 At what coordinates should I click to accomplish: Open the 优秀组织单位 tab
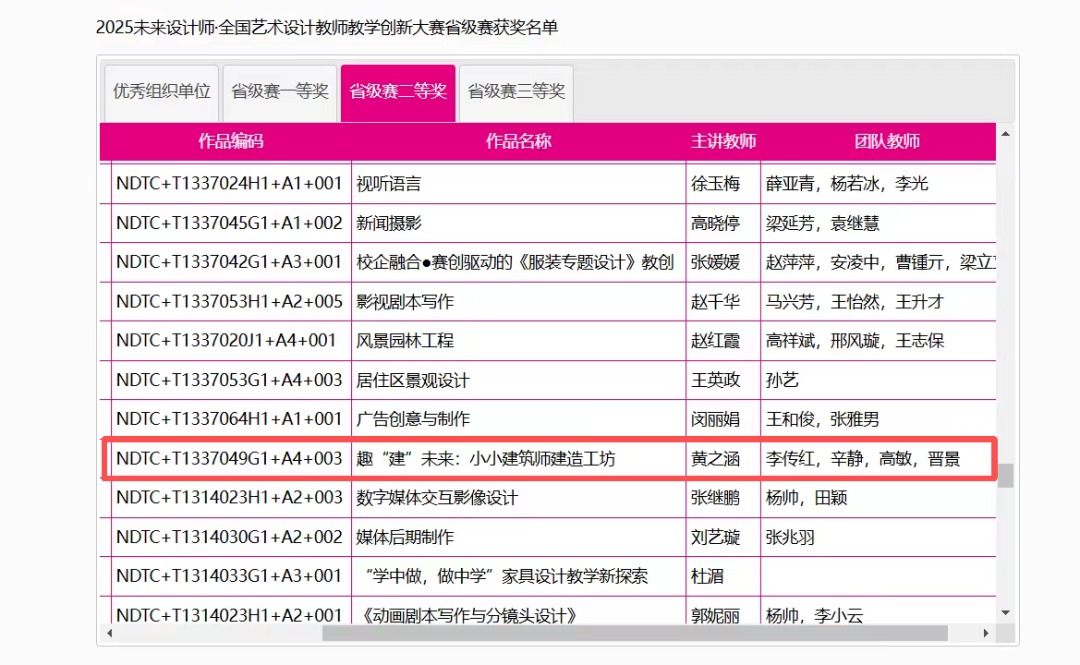161,92
